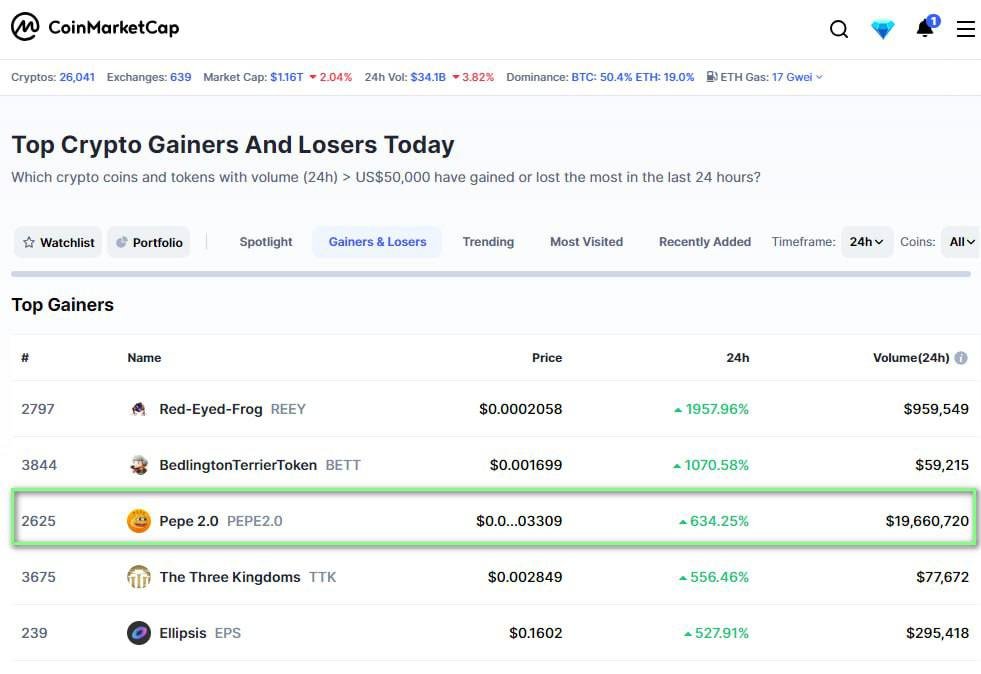Open the Timeframe 24h dropdown
This screenshot has width=981, height=674.
pos(867,242)
